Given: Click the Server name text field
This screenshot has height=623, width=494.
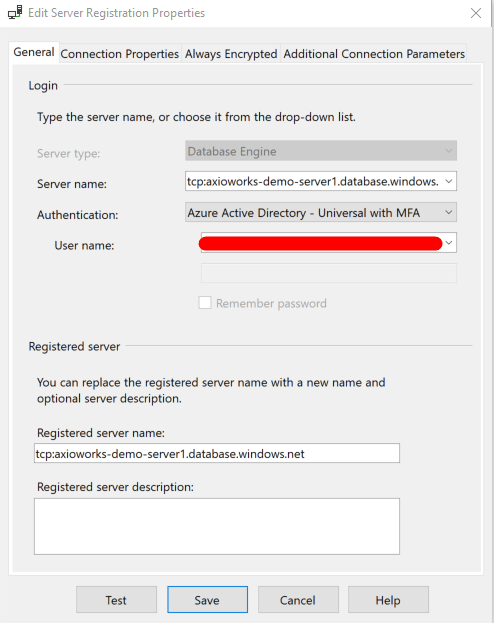Looking at the screenshot, I should (313, 181).
